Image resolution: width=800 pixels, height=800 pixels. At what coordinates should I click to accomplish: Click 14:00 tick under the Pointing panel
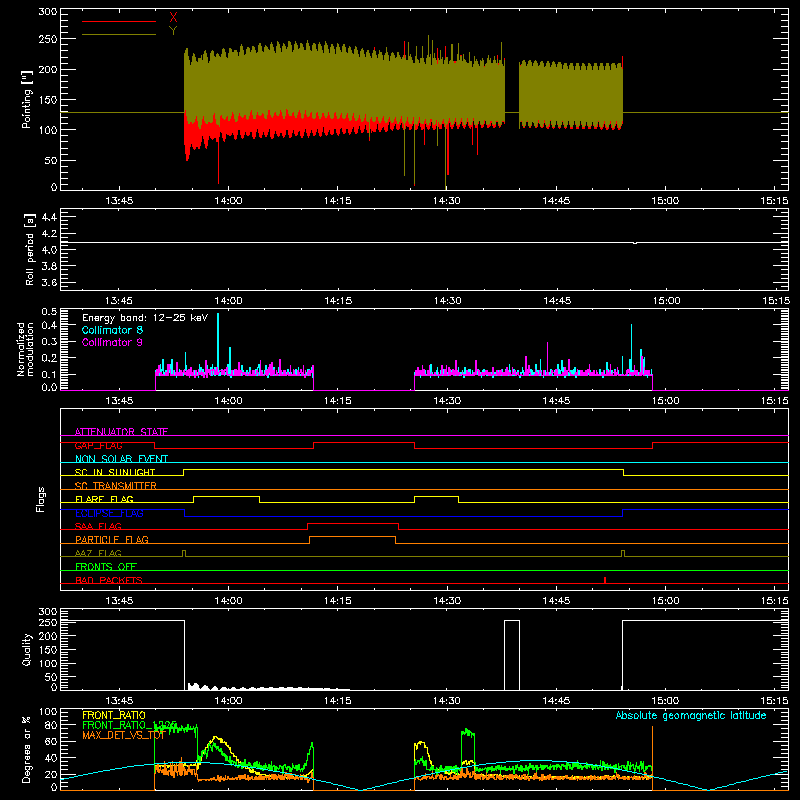click(x=228, y=201)
